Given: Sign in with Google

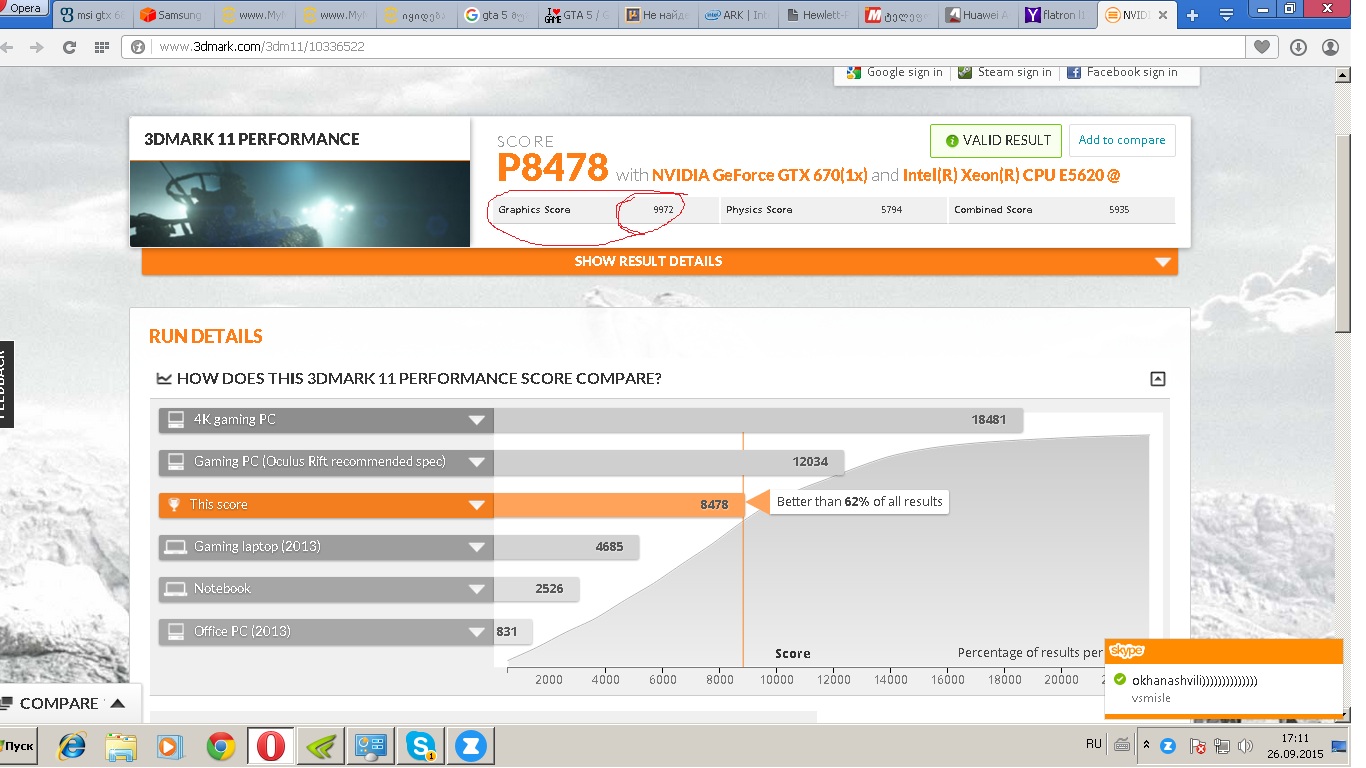Looking at the screenshot, I should tap(893, 72).
